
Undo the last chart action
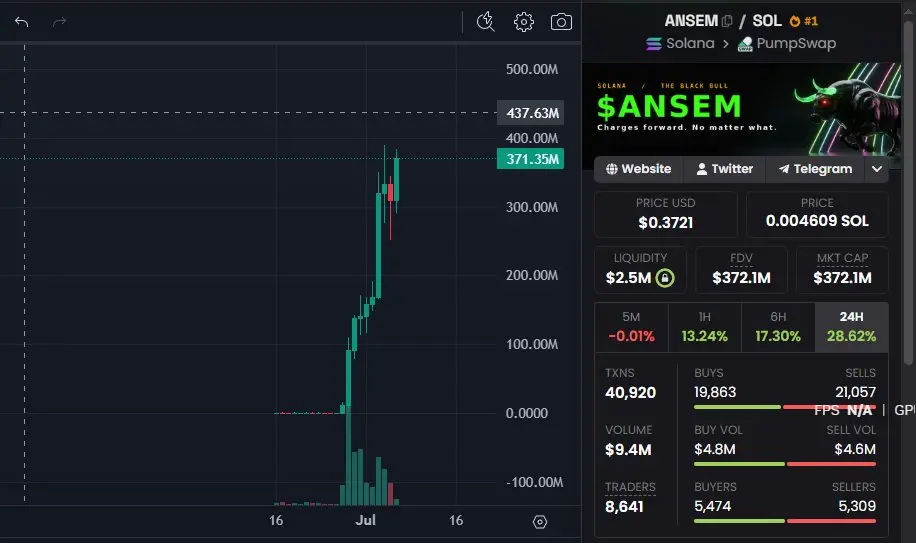[x=22, y=22]
